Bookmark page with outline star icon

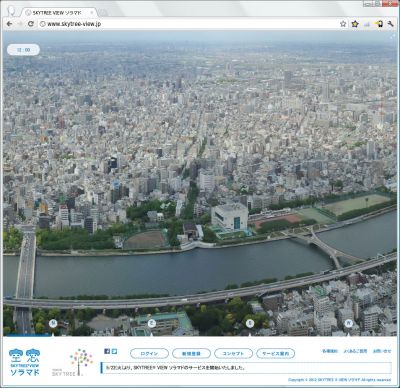tap(343, 24)
